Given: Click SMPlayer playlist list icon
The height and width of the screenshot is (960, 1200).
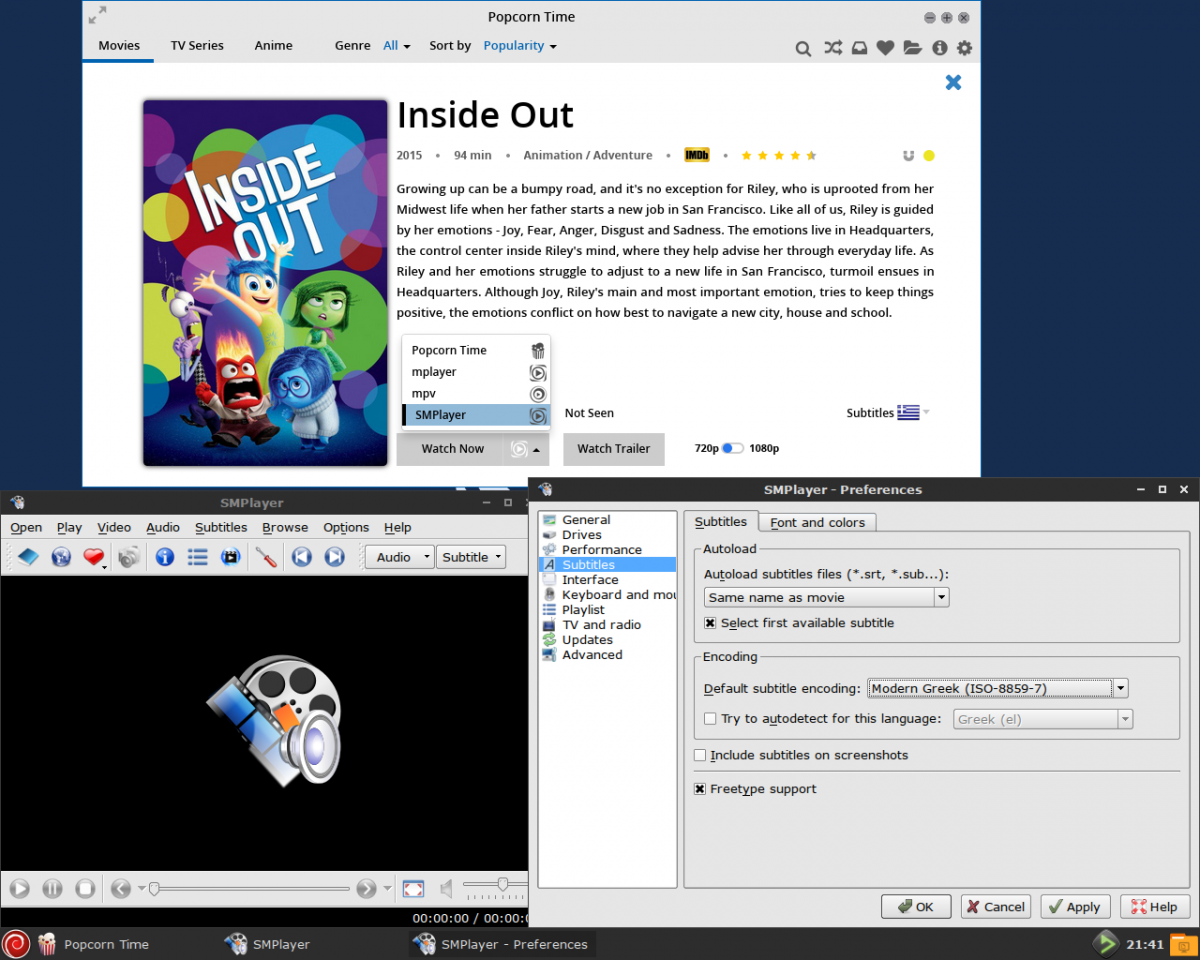Looking at the screenshot, I should point(198,557).
